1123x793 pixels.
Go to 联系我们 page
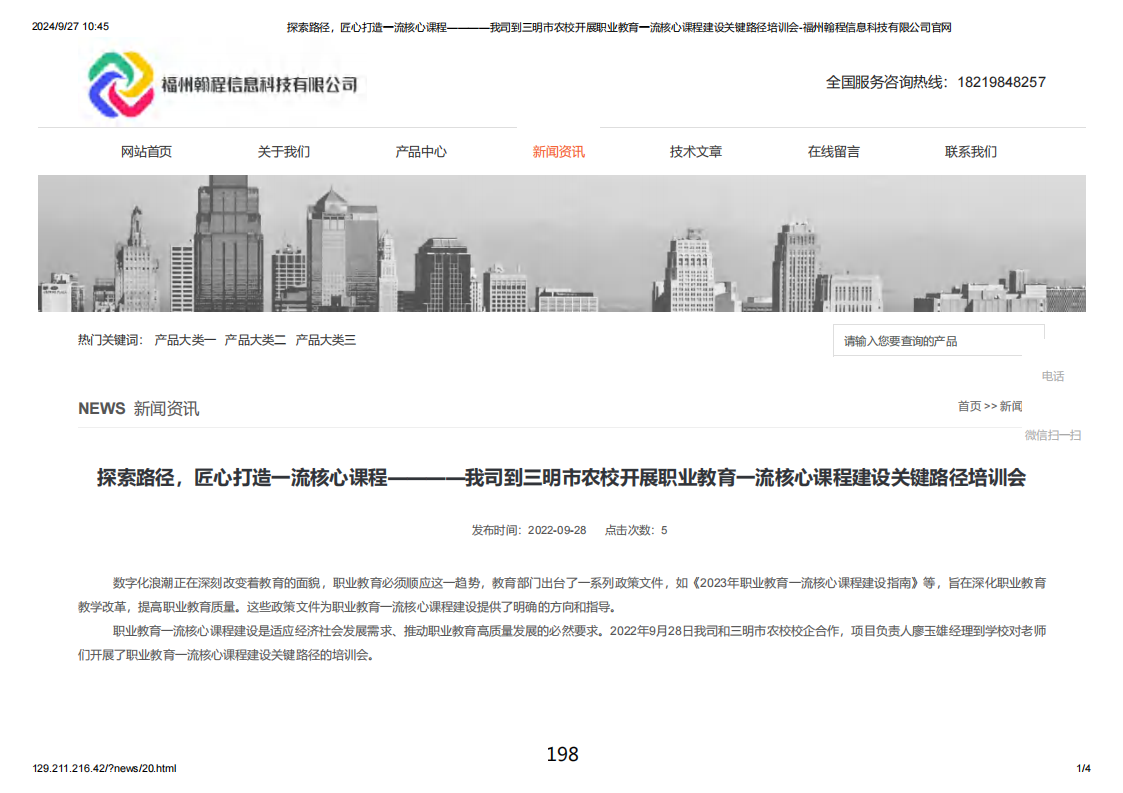click(971, 152)
